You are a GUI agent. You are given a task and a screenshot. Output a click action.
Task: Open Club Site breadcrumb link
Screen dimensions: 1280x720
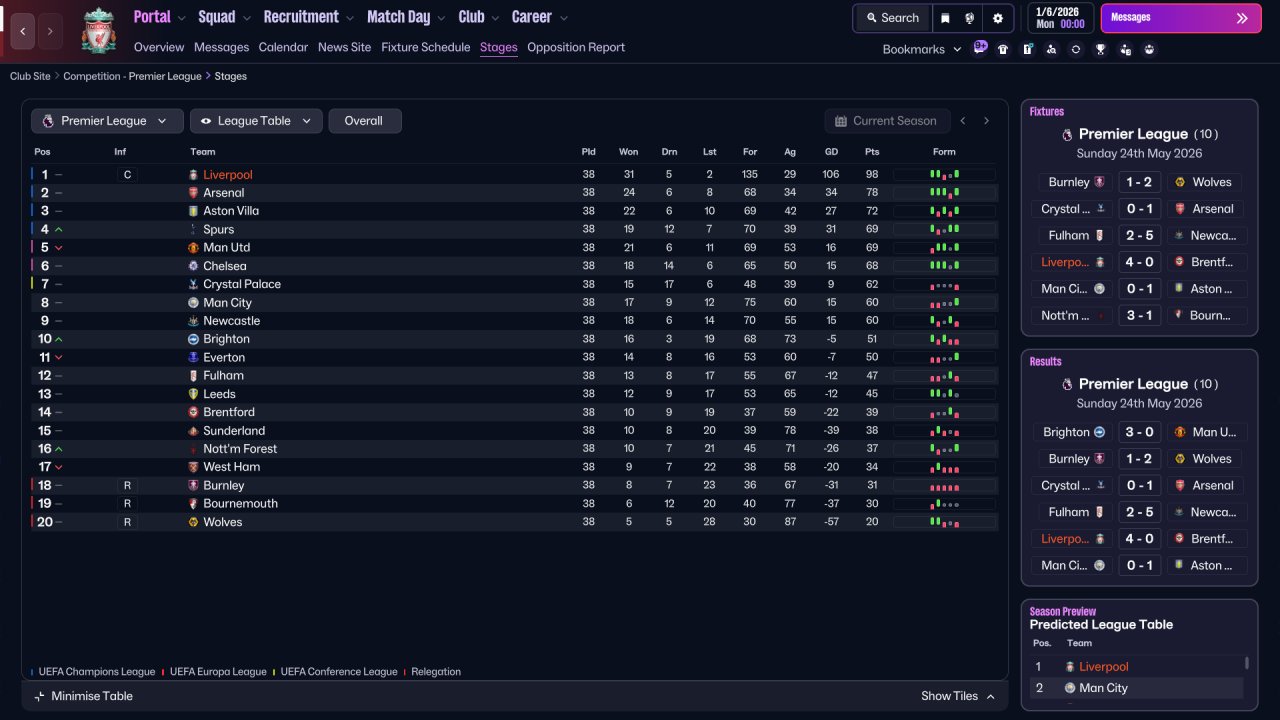tap(30, 76)
